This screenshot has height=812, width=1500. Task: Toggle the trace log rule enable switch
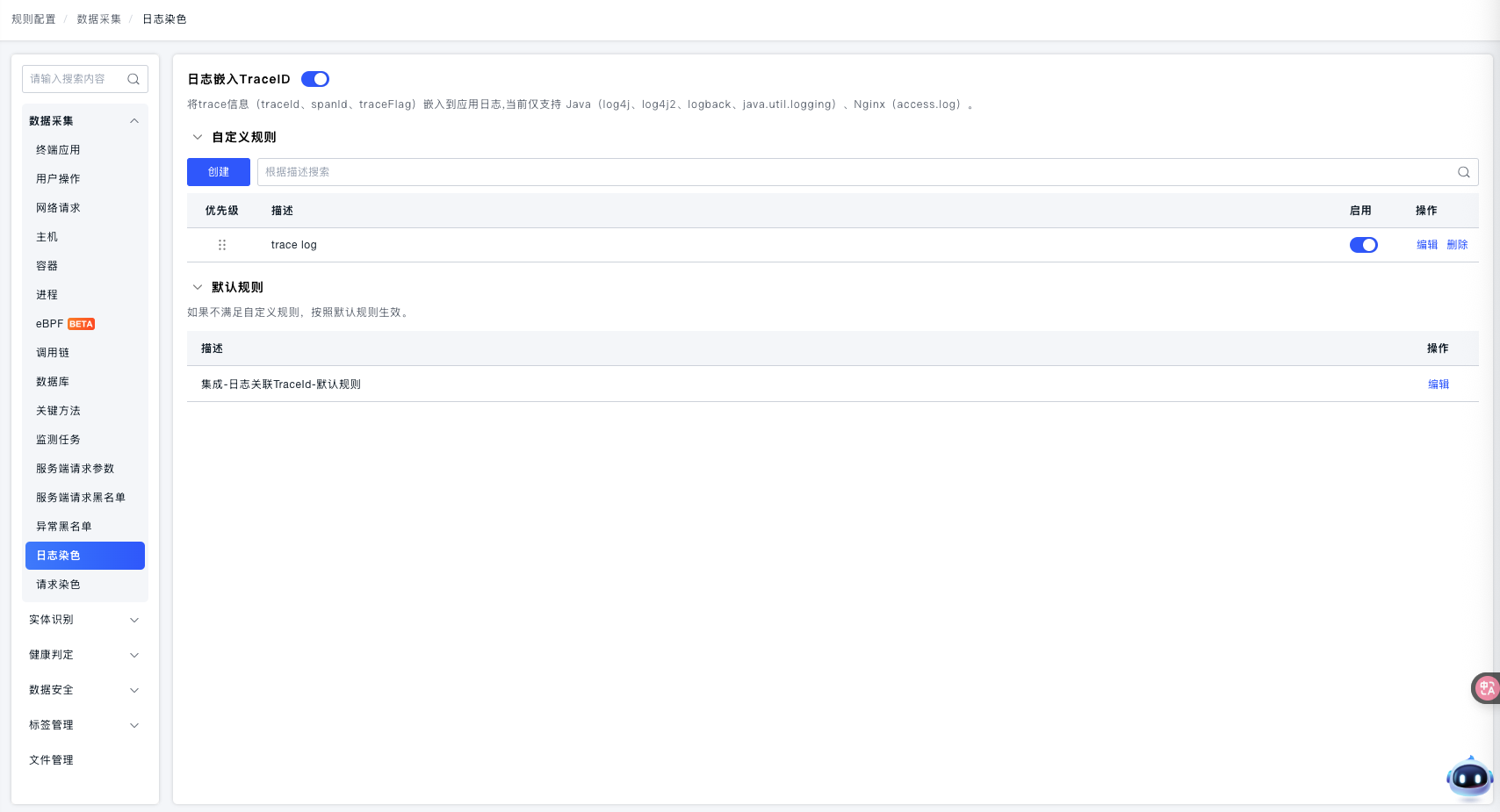[x=1363, y=245]
